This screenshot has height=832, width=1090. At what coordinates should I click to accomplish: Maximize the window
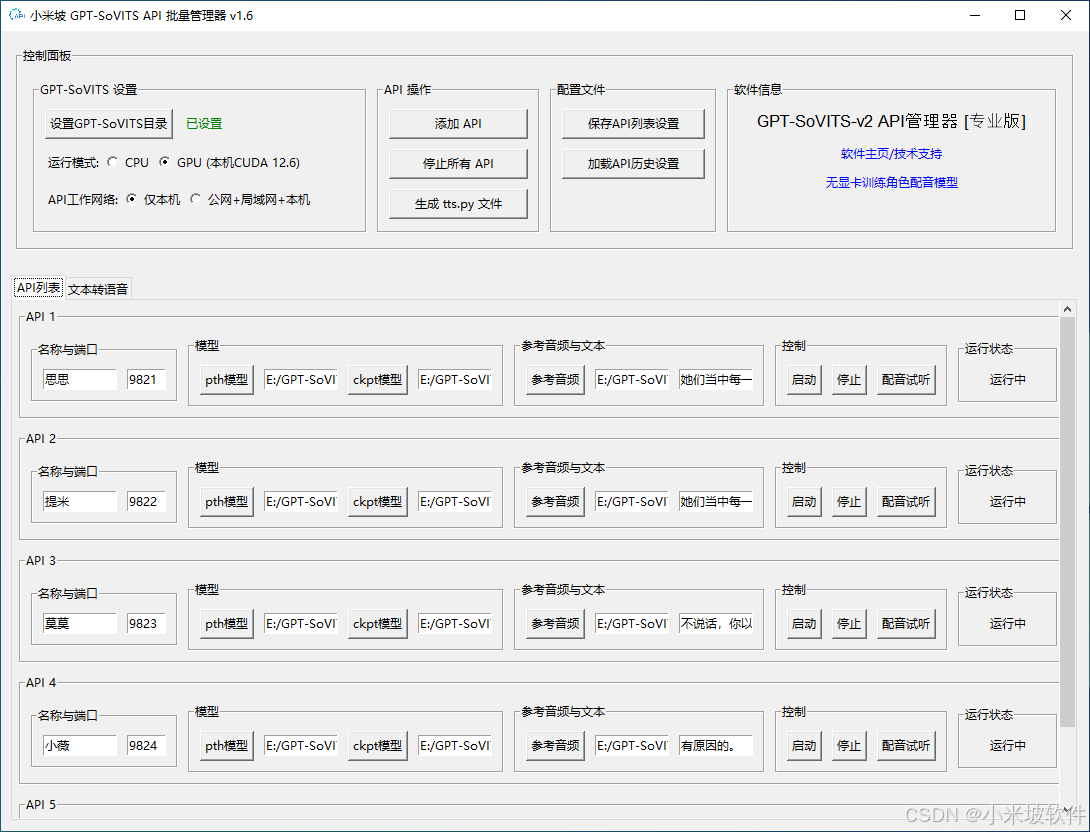pos(1020,15)
